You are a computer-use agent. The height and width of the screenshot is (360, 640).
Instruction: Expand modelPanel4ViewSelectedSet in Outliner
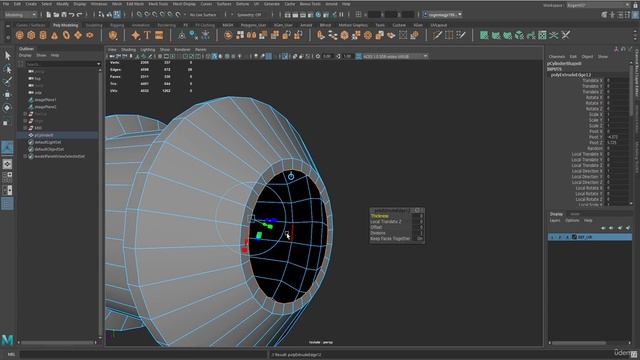coord(25,156)
